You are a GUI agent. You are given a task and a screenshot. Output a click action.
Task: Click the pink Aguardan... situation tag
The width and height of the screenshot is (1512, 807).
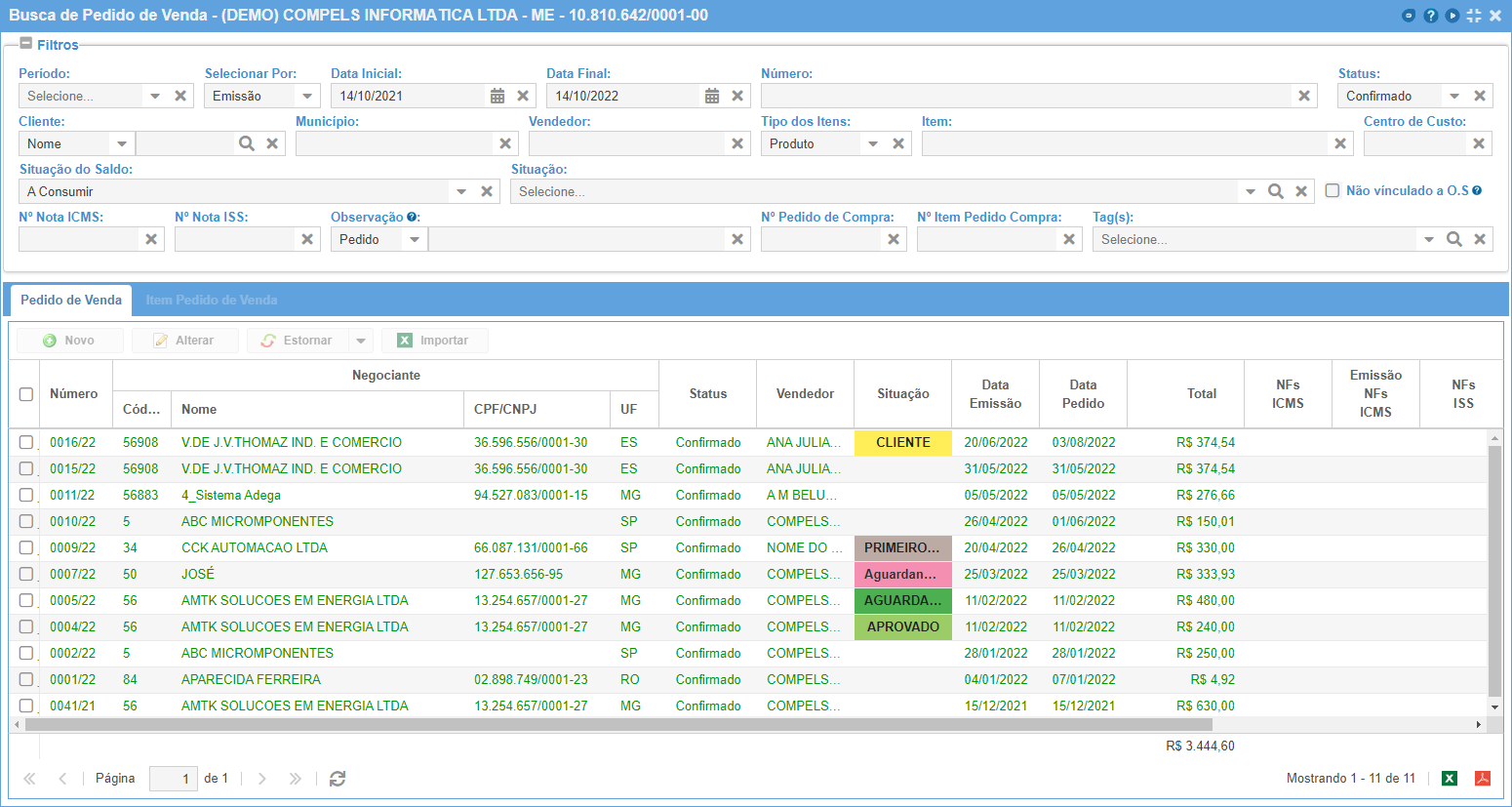tap(903, 574)
